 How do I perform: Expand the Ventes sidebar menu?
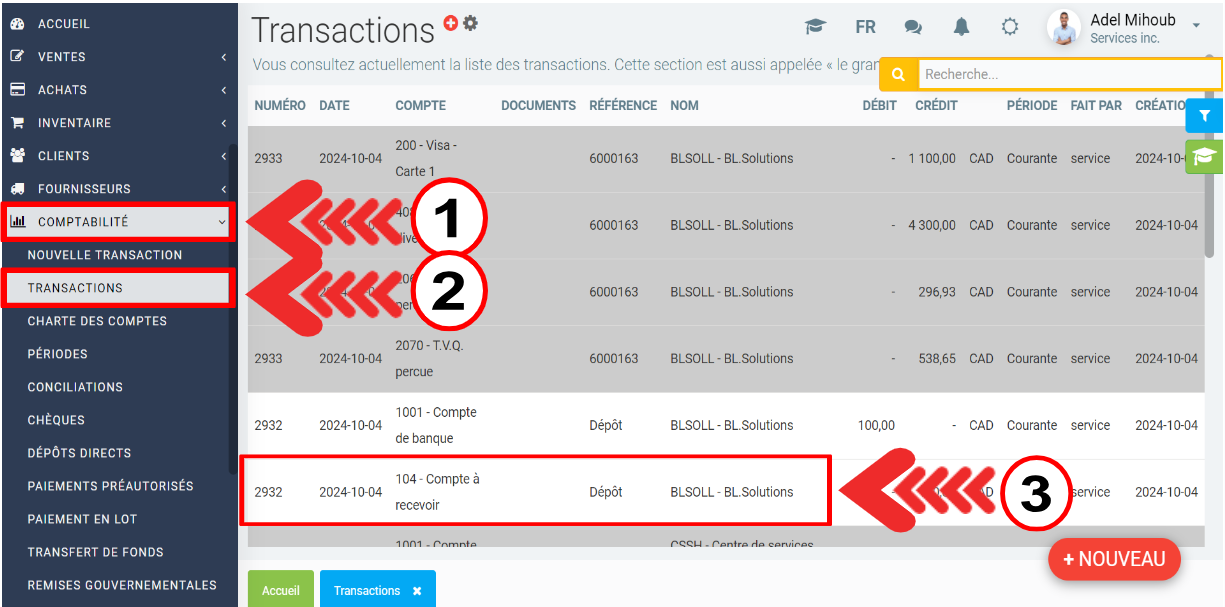(118, 57)
